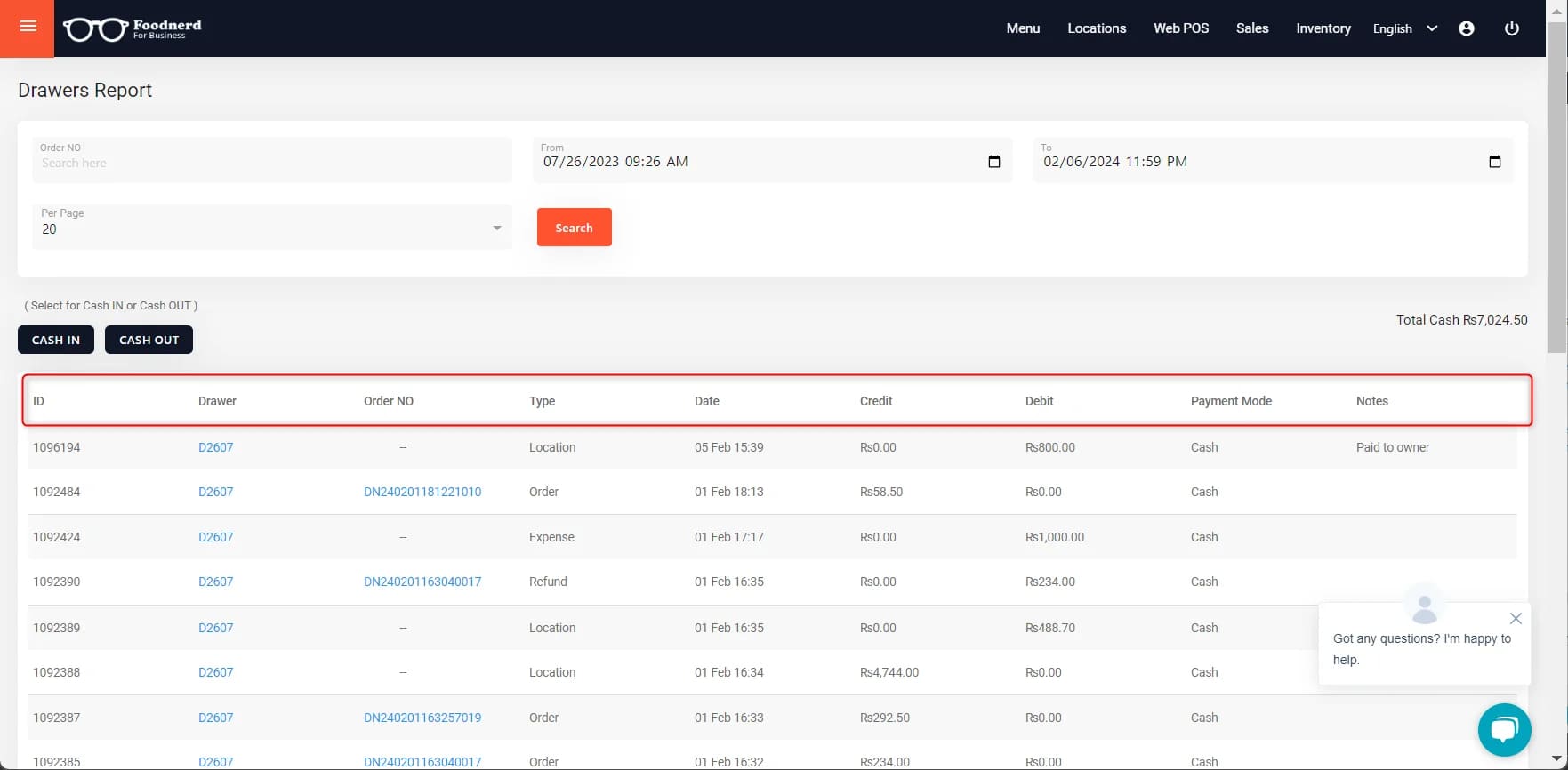The height and width of the screenshot is (770, 1568).
Task: Open drawer D2607 link in row 1092424
Action: 216,537
